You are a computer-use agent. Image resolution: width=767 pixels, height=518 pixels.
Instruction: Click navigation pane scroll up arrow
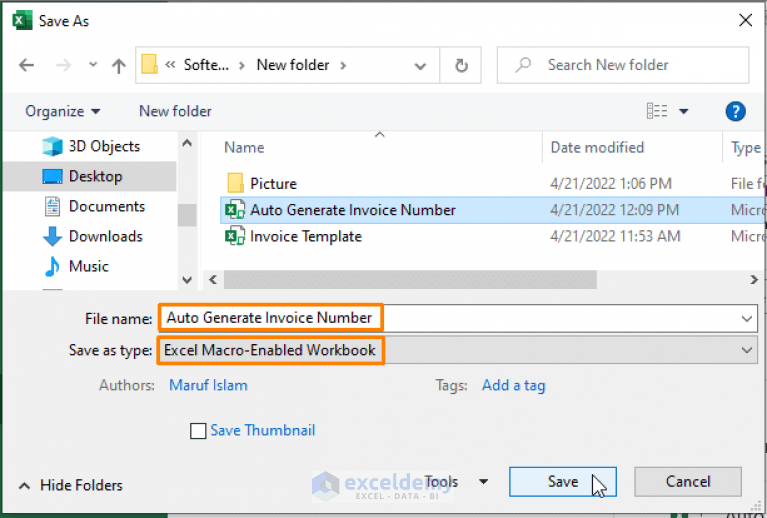[x=187, y=143]
